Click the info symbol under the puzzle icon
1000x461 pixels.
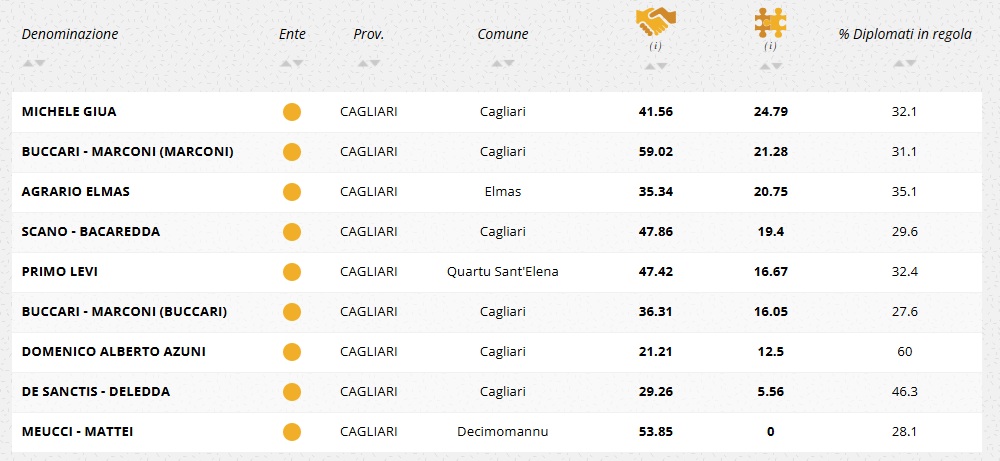click(x=770, y=46)
